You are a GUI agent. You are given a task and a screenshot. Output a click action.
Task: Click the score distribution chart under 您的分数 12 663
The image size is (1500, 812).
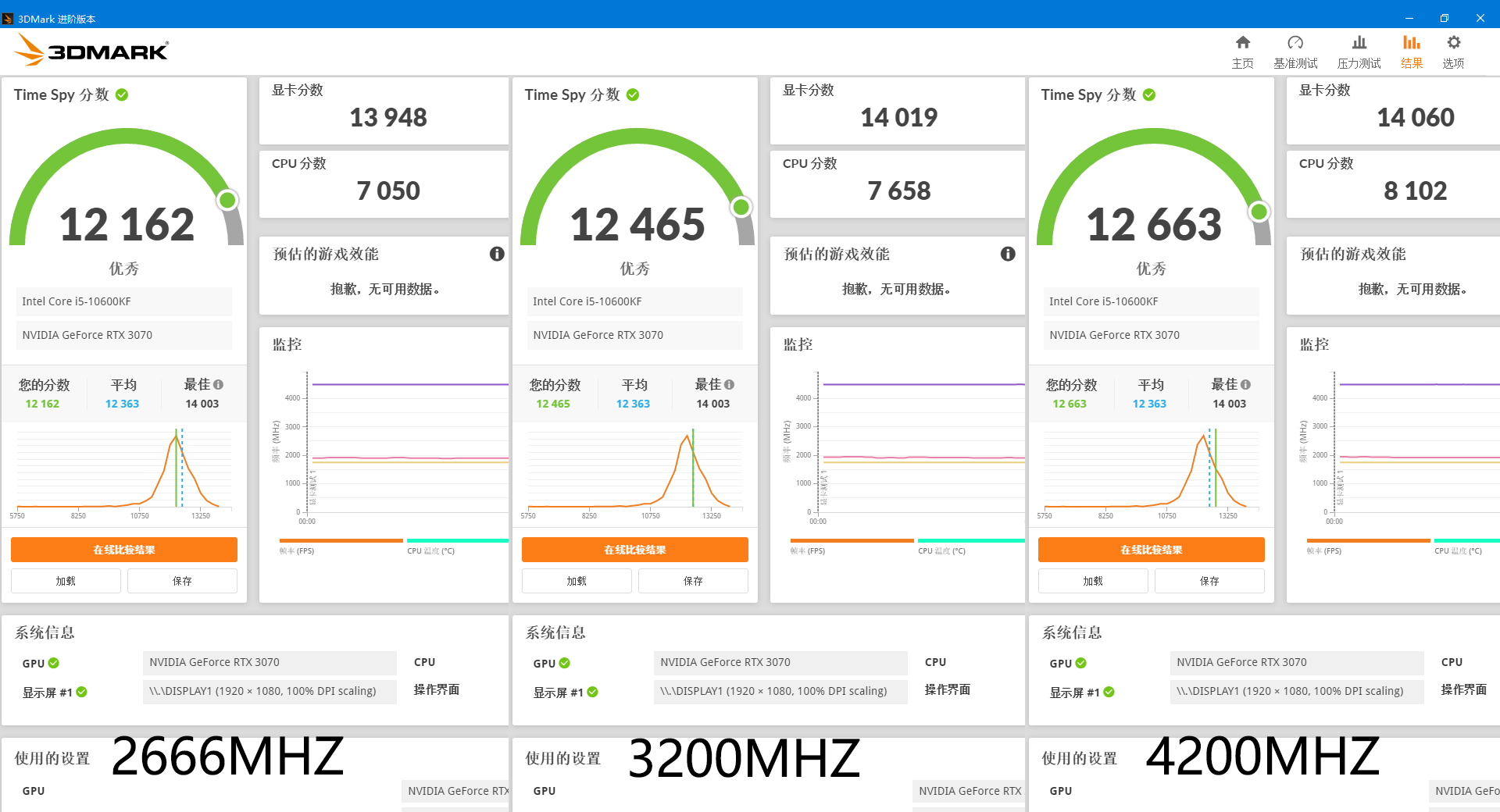(1152, 472)
